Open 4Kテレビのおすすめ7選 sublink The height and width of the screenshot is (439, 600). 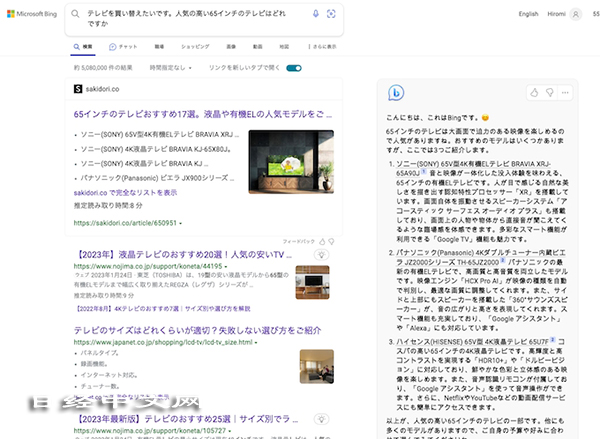[x=162, y=309]
